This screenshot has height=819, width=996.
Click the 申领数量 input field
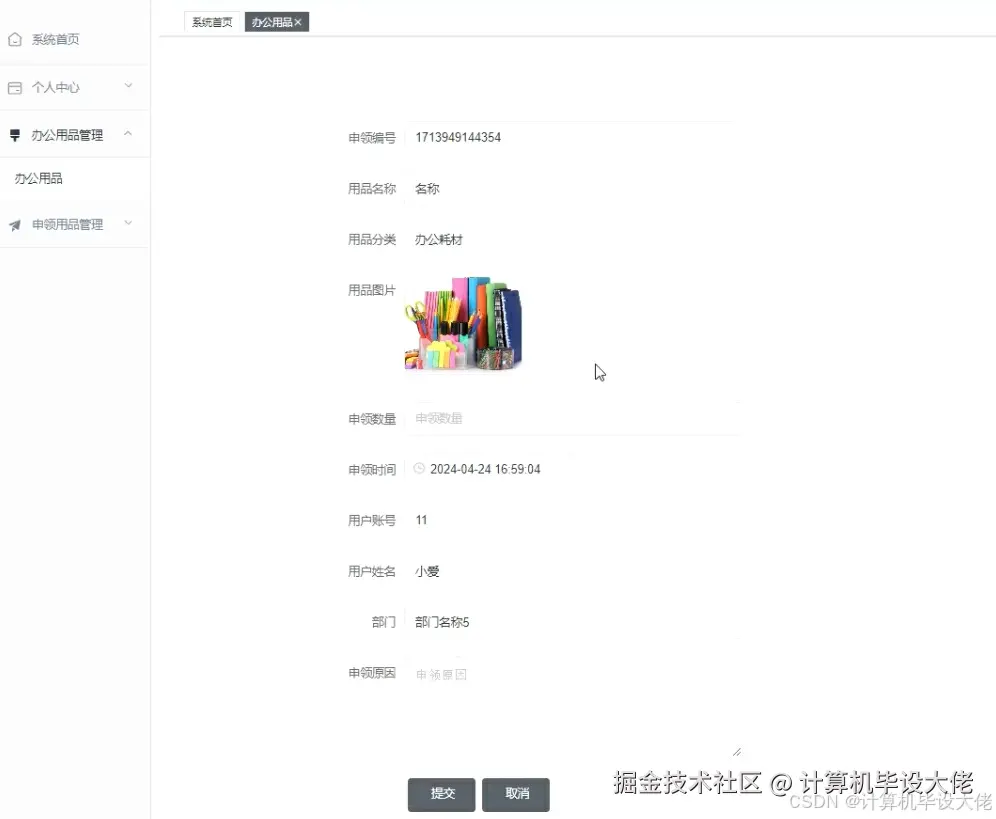coord(550,418)
